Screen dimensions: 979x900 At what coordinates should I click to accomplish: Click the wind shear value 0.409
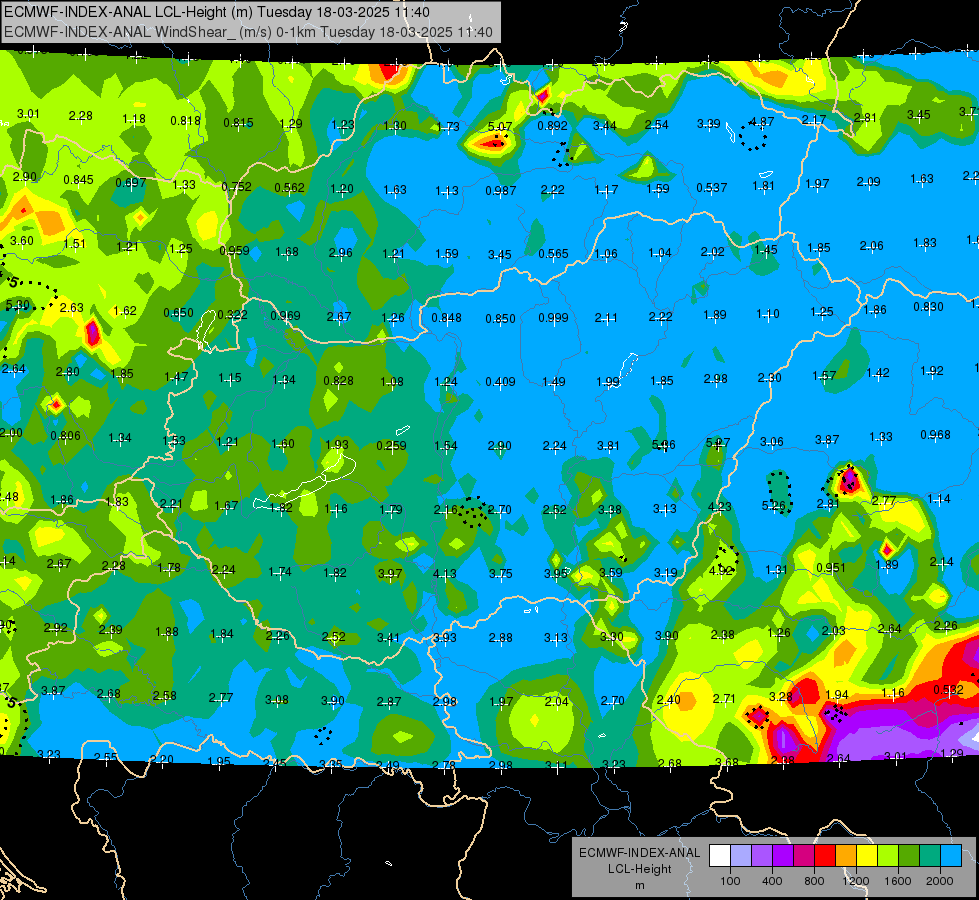click(x=500, y=381)
